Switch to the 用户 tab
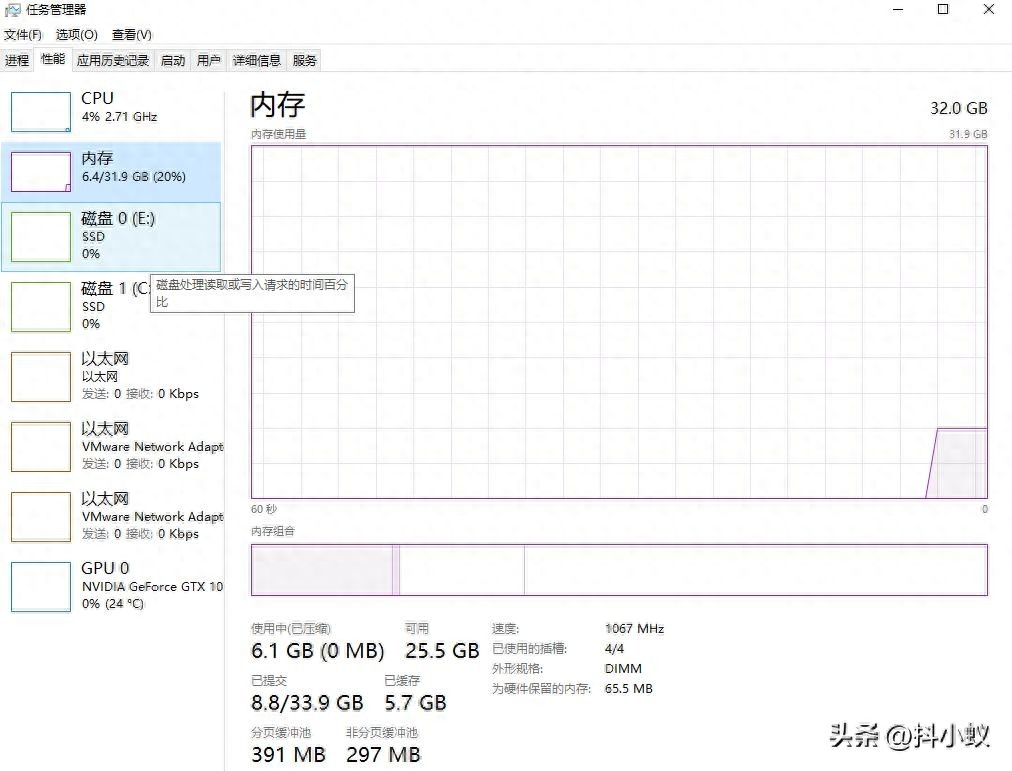 [209, 61]
